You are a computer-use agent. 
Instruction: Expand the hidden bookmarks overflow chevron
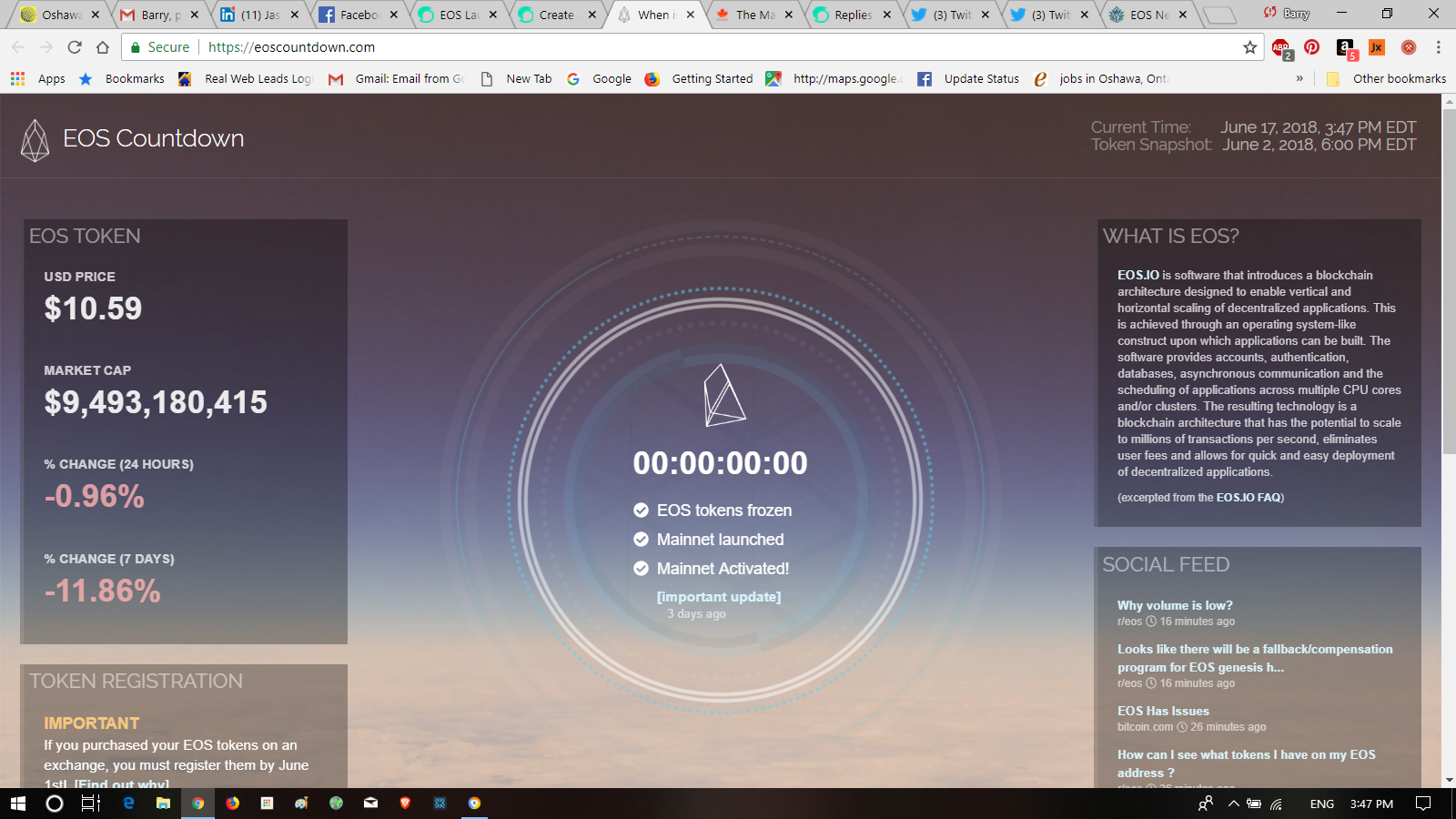tap(1299, 79)
